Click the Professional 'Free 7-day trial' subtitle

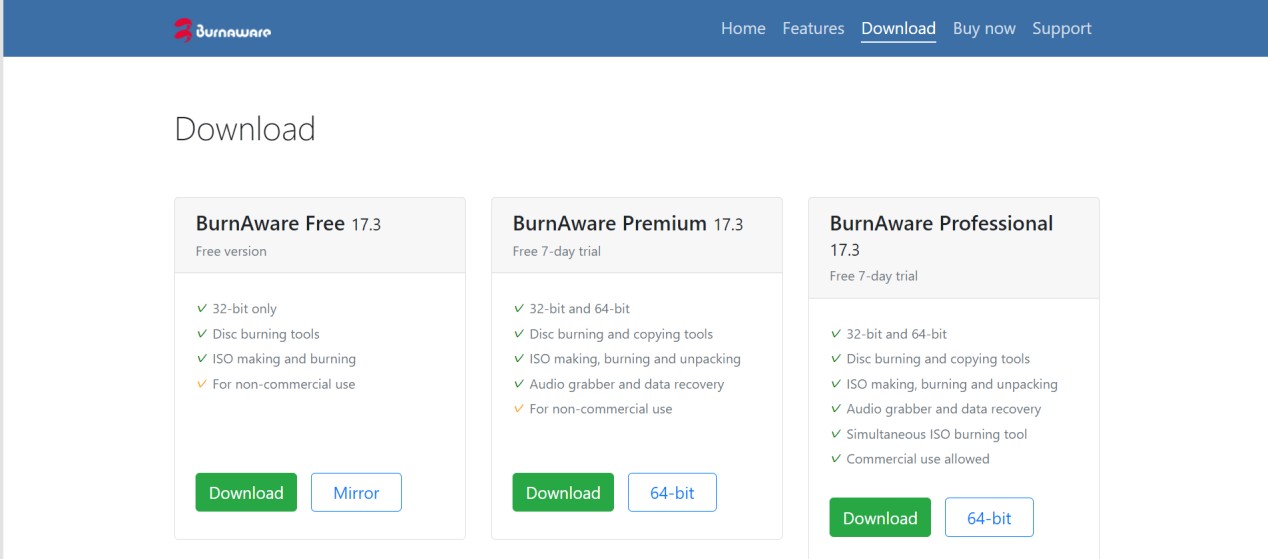pyautogui.click(x=874, y=276)
